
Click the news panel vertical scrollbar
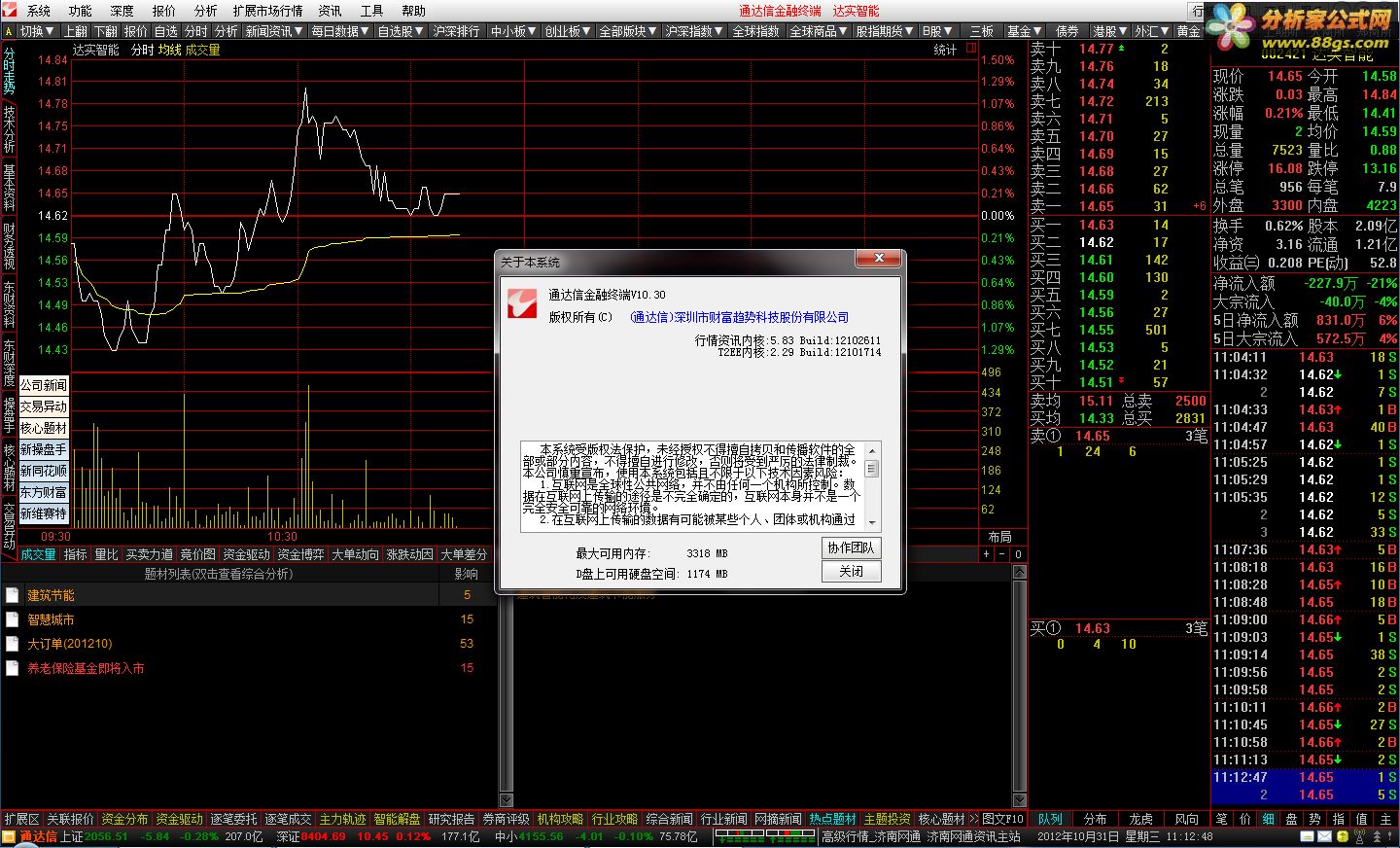pos(1020,686)
